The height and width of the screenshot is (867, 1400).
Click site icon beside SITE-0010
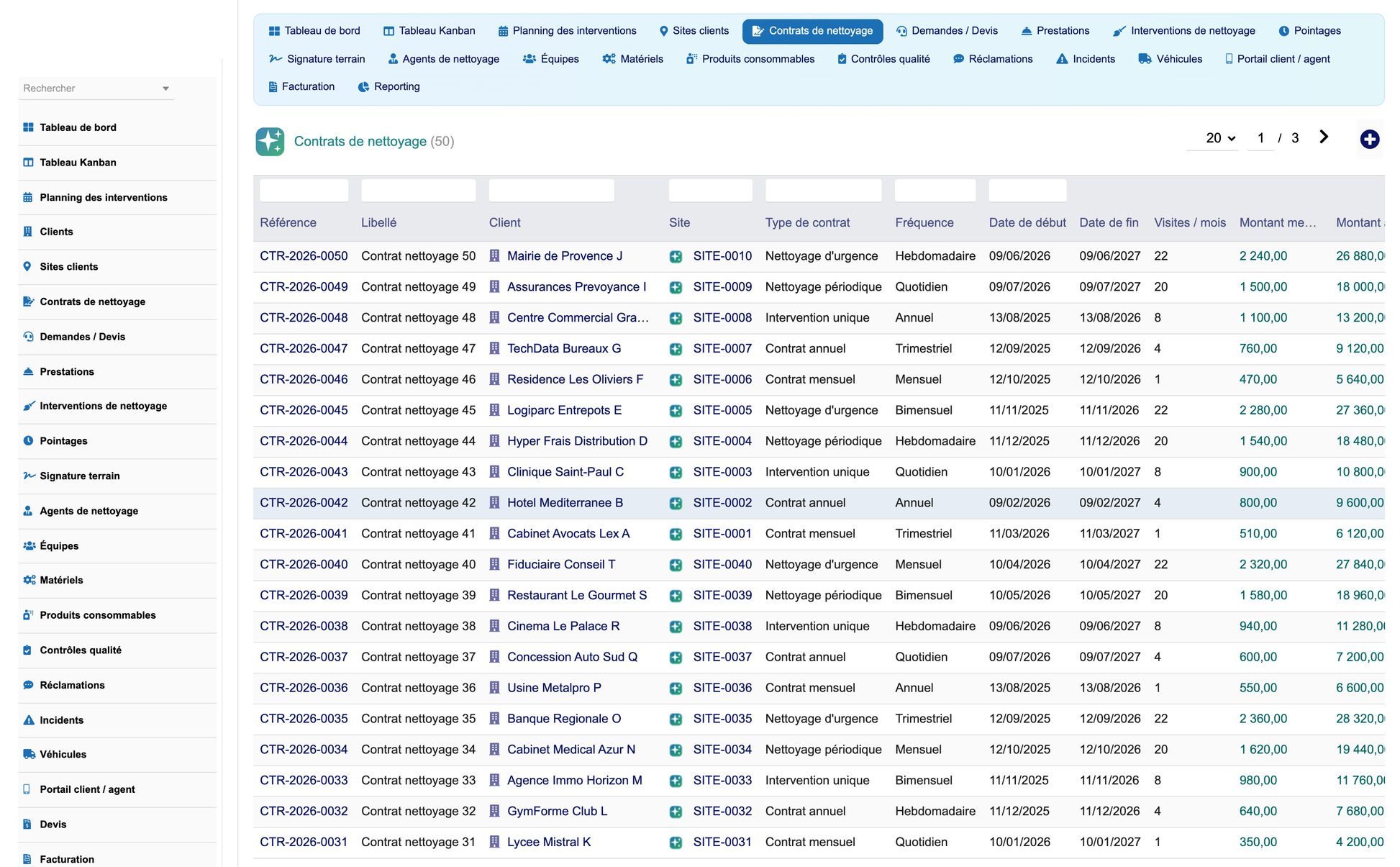(x=676, y=256)
